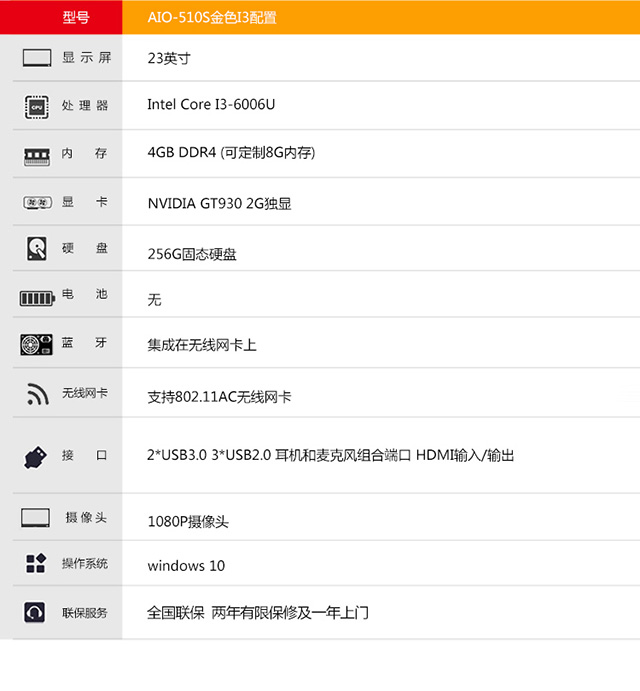This screenshot has height=691, width=640.
Task: Click the 无线网卡 label
Action: pos(85,393)
